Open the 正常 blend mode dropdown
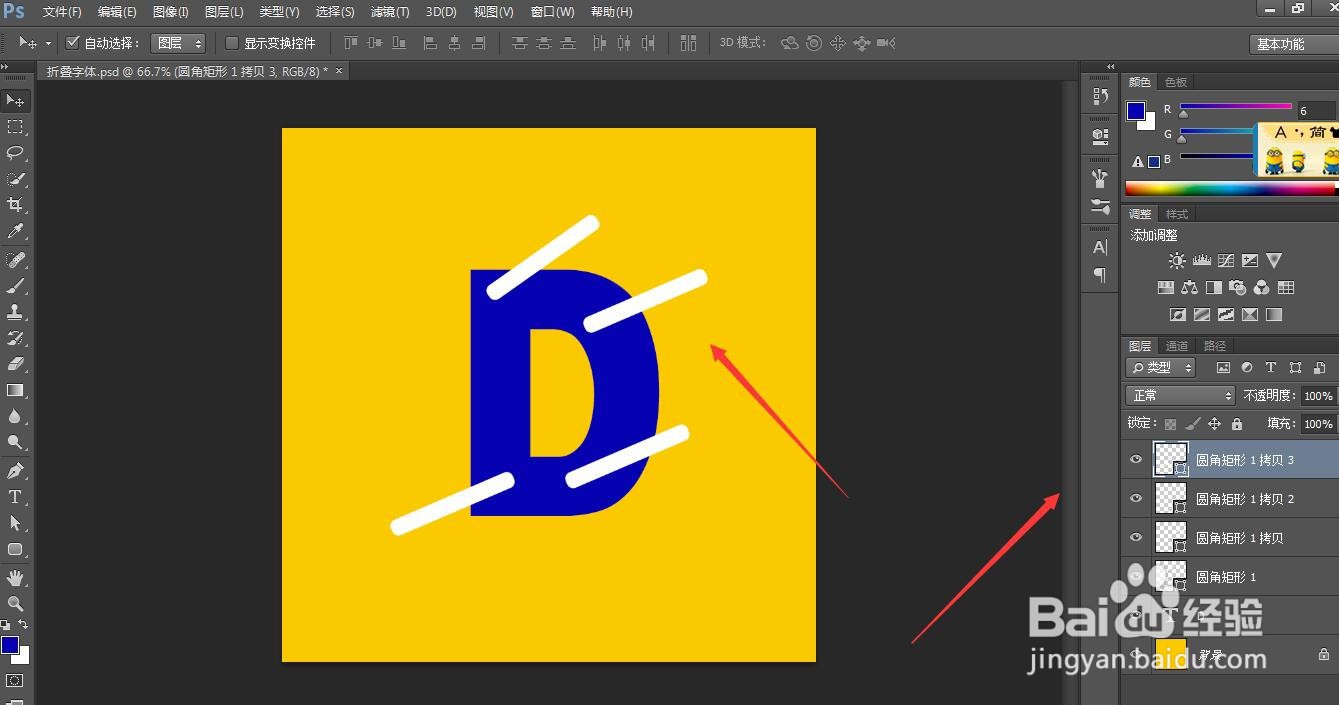 (1180, 396)
